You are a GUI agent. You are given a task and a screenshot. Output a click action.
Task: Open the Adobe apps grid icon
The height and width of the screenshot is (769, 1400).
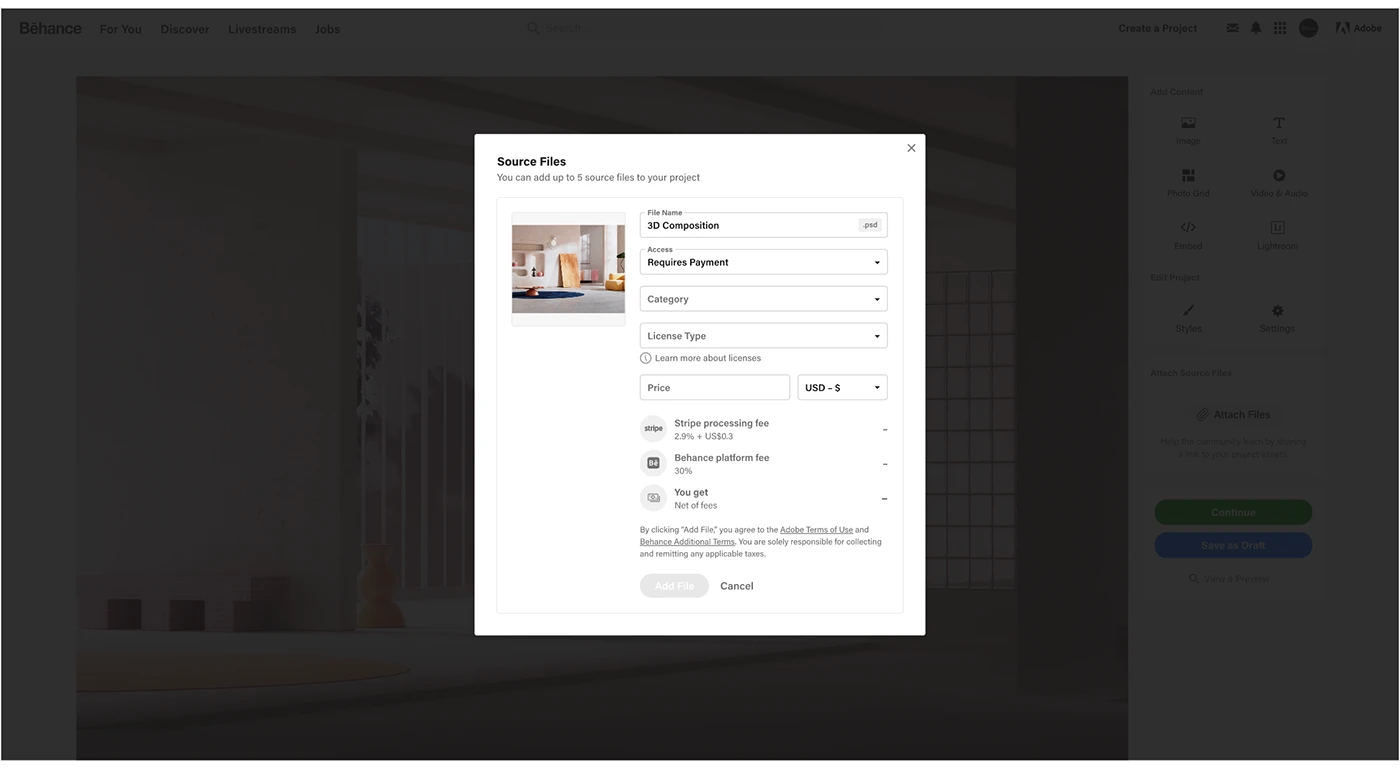(x=1280, y=28)
